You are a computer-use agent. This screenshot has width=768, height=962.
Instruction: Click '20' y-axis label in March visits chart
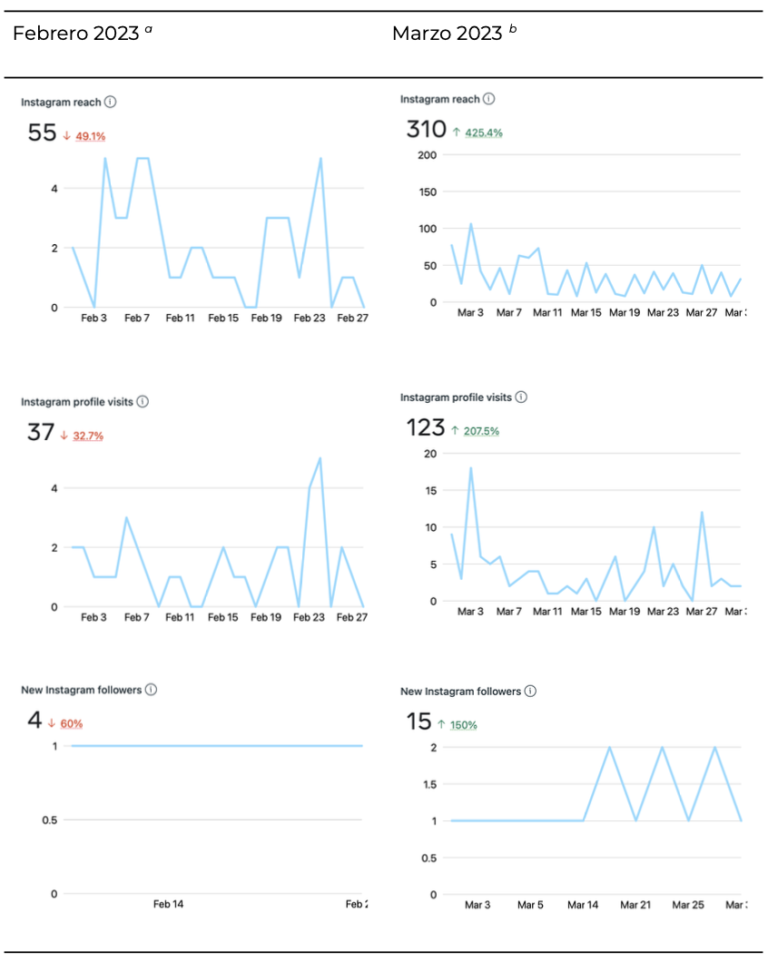pyautogui.click(x=430, y=454)
